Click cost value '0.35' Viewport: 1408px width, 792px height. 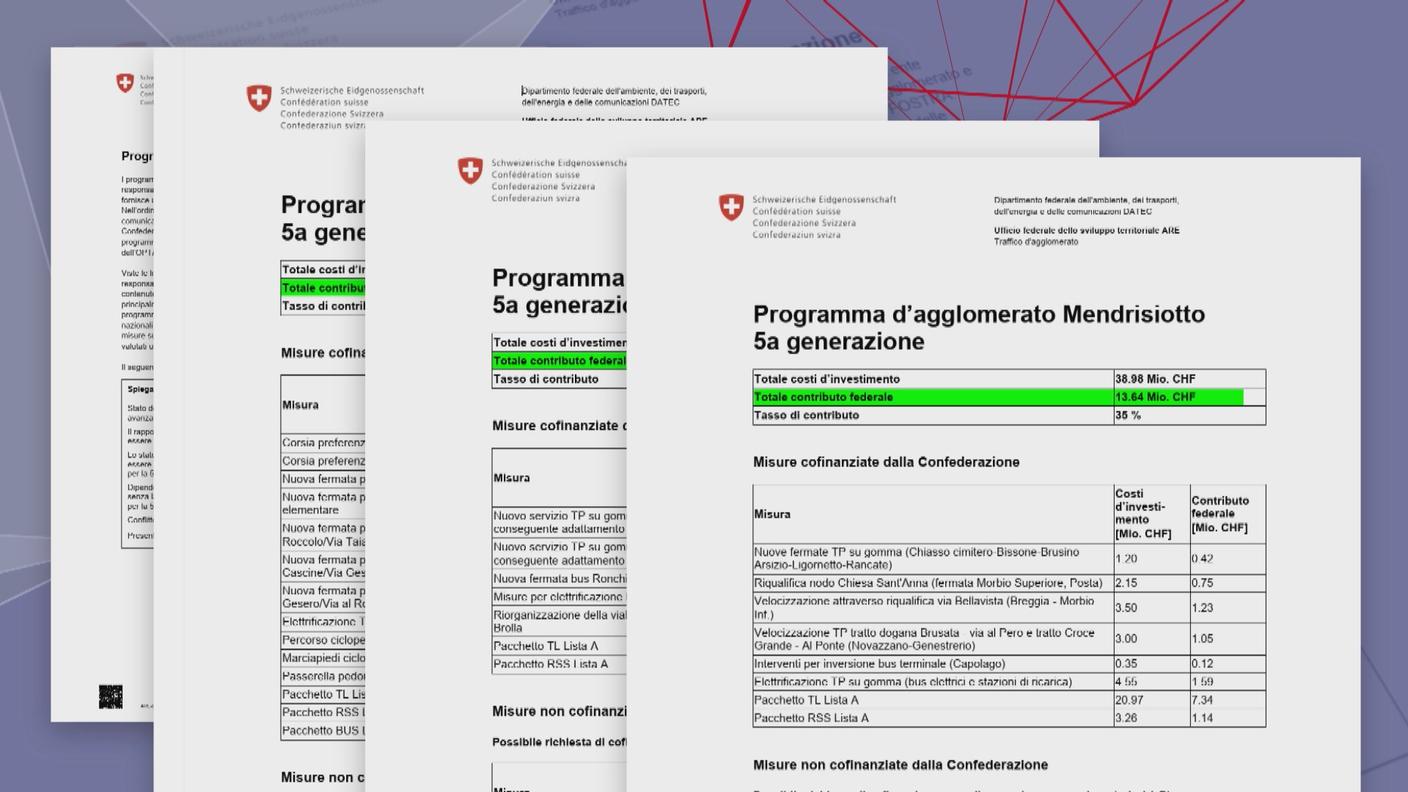pos(1126,664)
